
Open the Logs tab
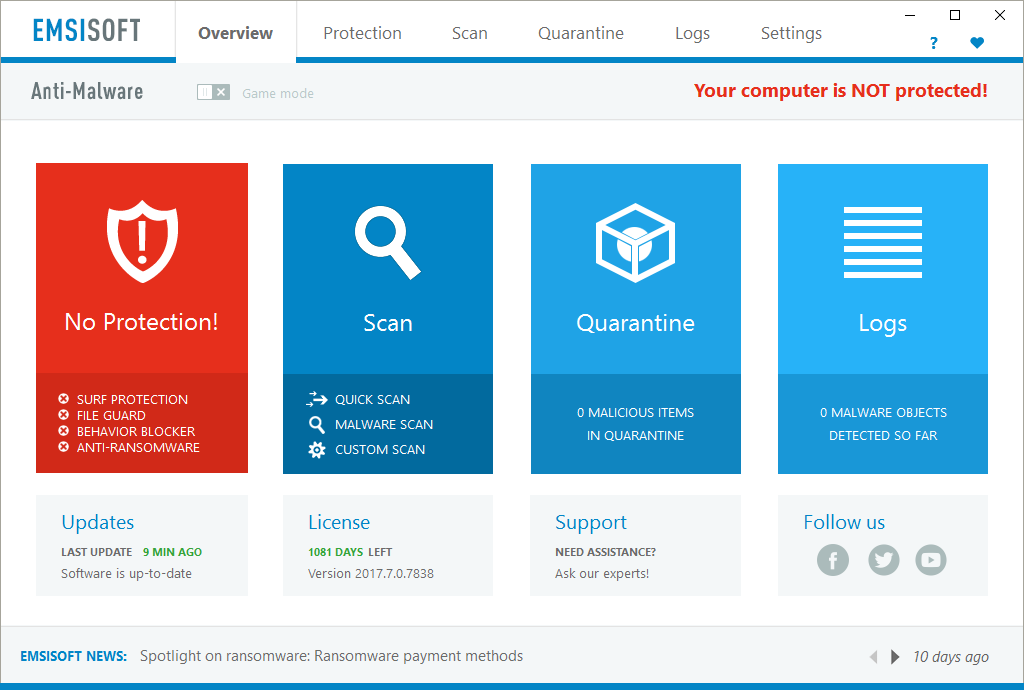click(x=692, y=33)
